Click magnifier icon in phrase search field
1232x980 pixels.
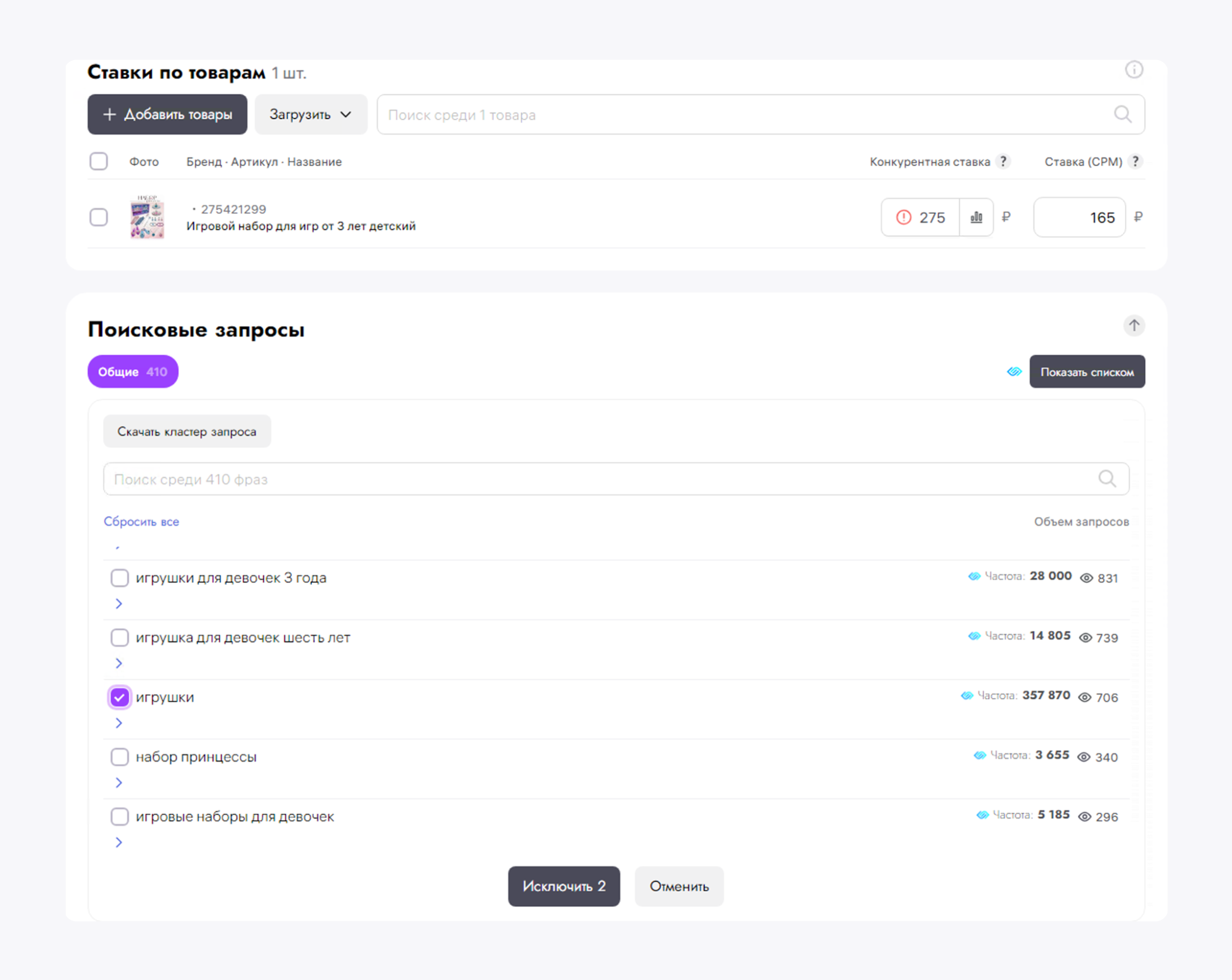tap(1107, 479)
